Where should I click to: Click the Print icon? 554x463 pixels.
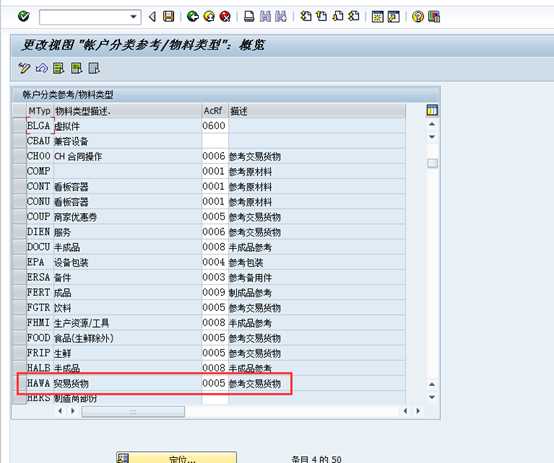click(x=249, y=16)
